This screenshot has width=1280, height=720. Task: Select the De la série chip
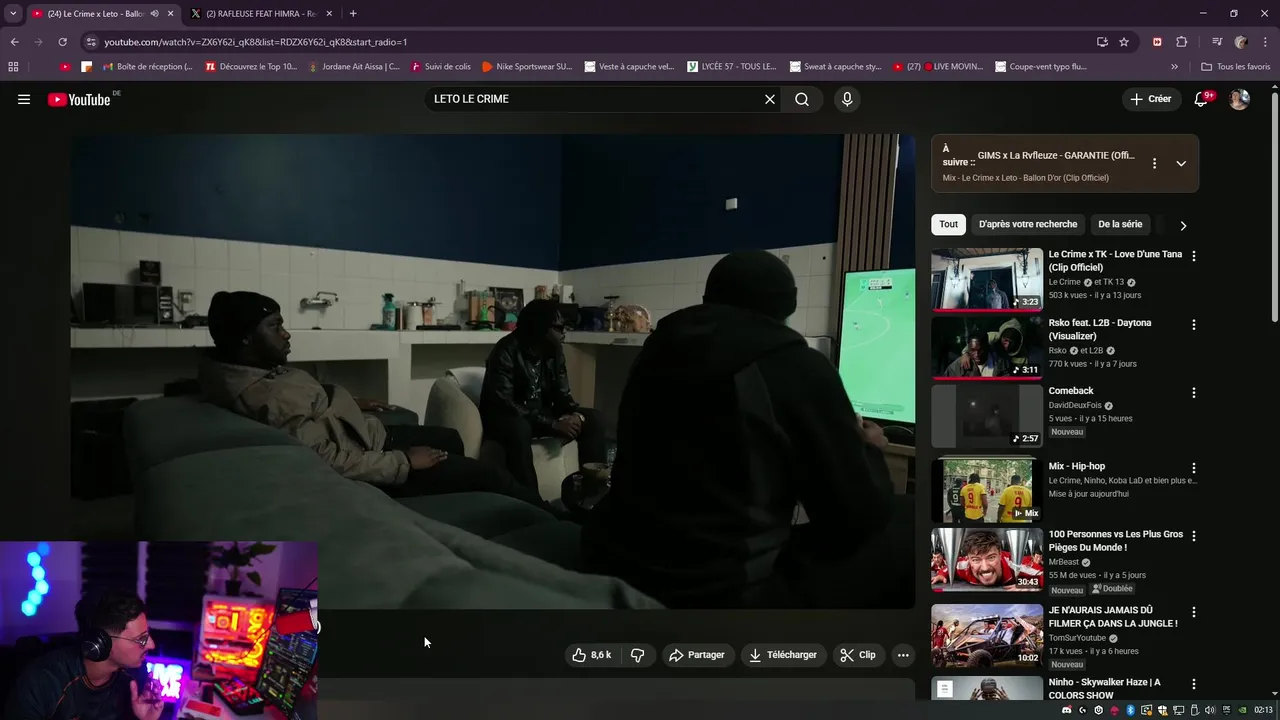(x=1120, y=224)
